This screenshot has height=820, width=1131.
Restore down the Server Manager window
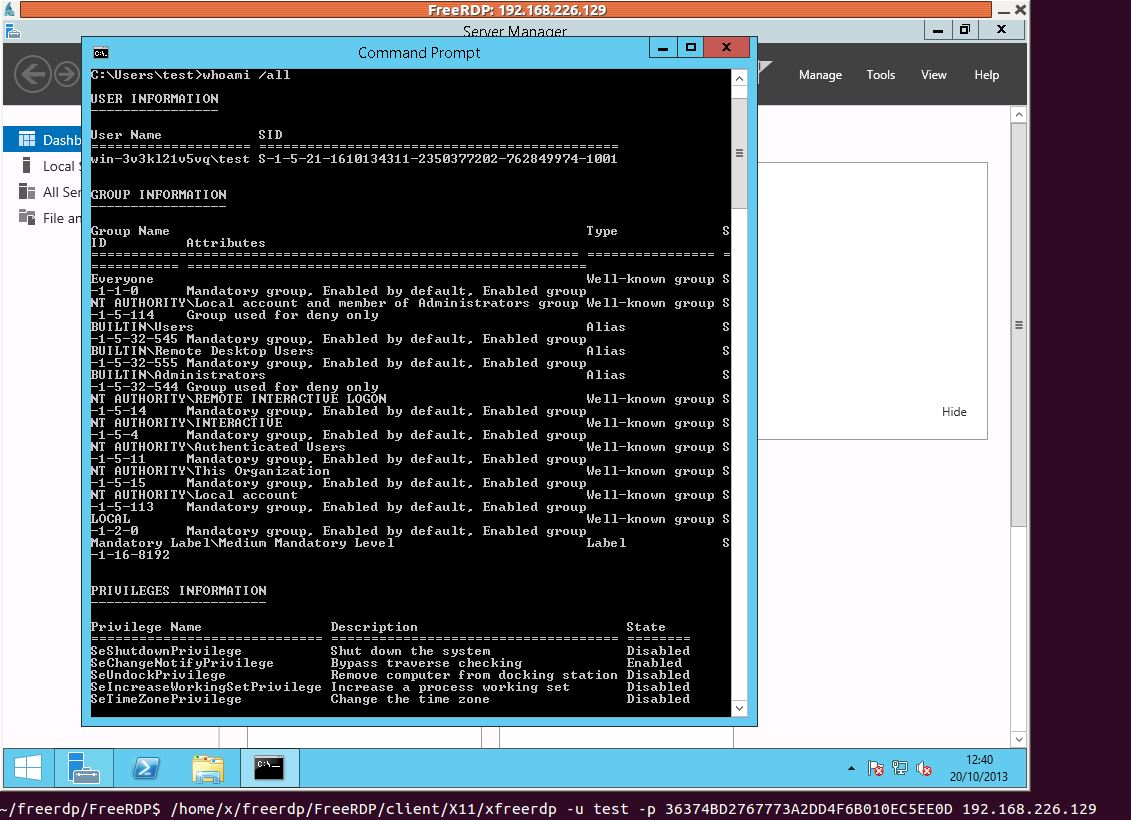pyautogui.click(x=965, y=30)
